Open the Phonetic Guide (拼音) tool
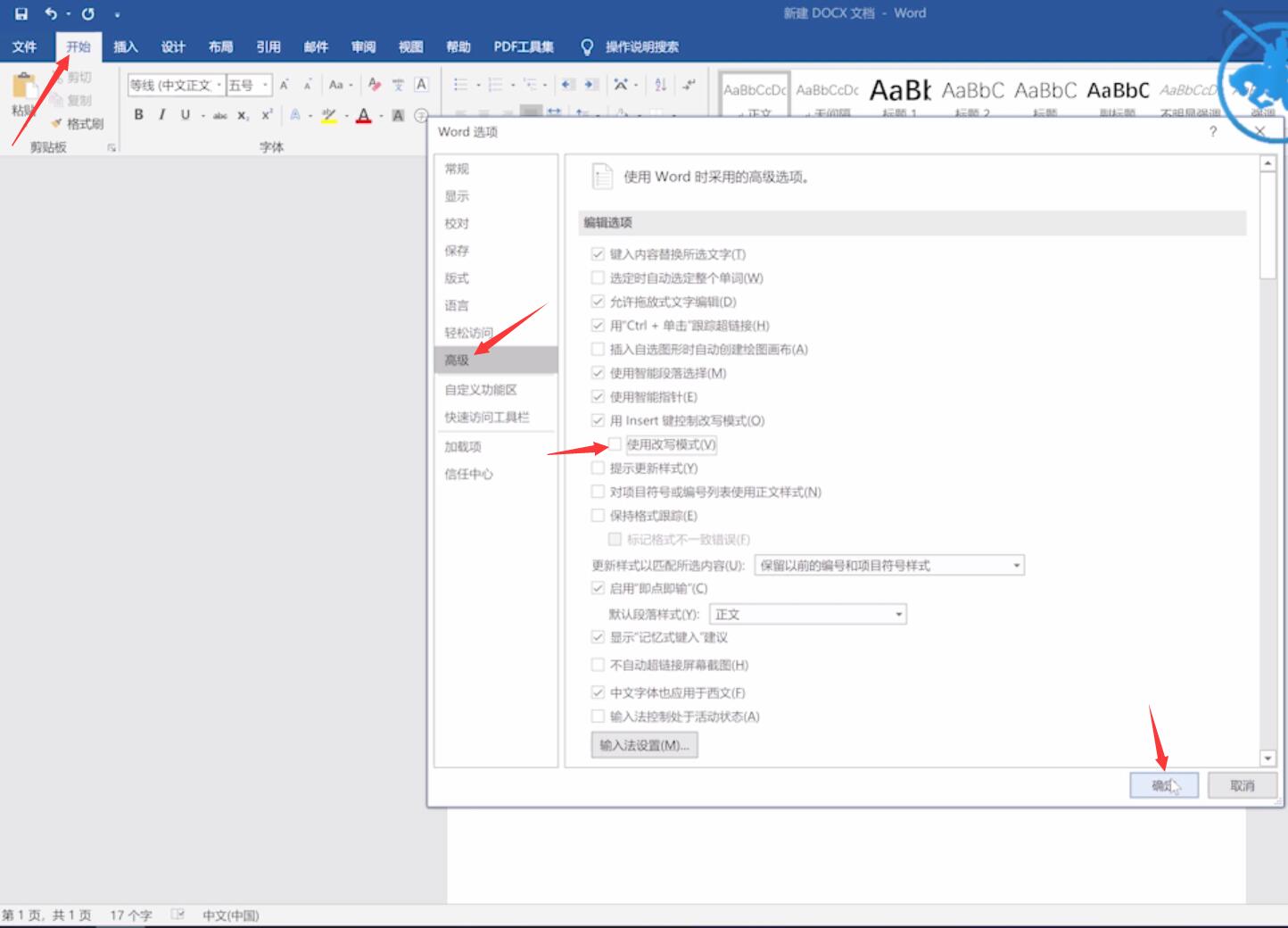The width and height of the screenshot is (1288, 928). coord(398,85)
